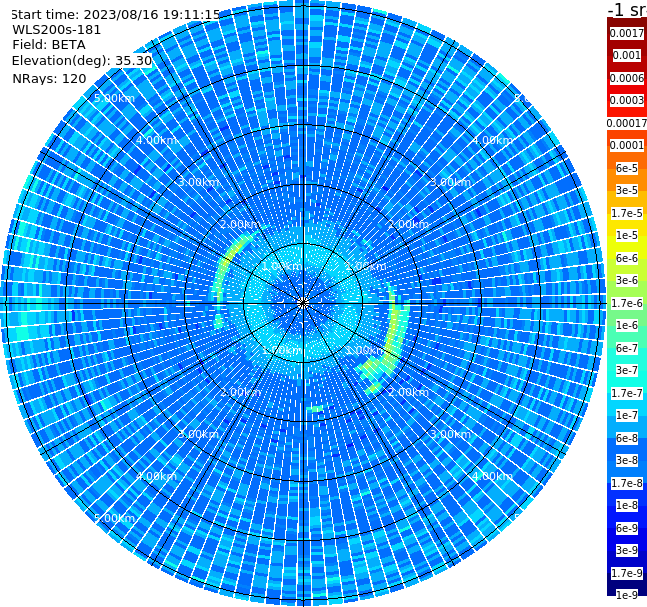
Task: Click the upper-left 2.00km range label
Action: [240, 224]
